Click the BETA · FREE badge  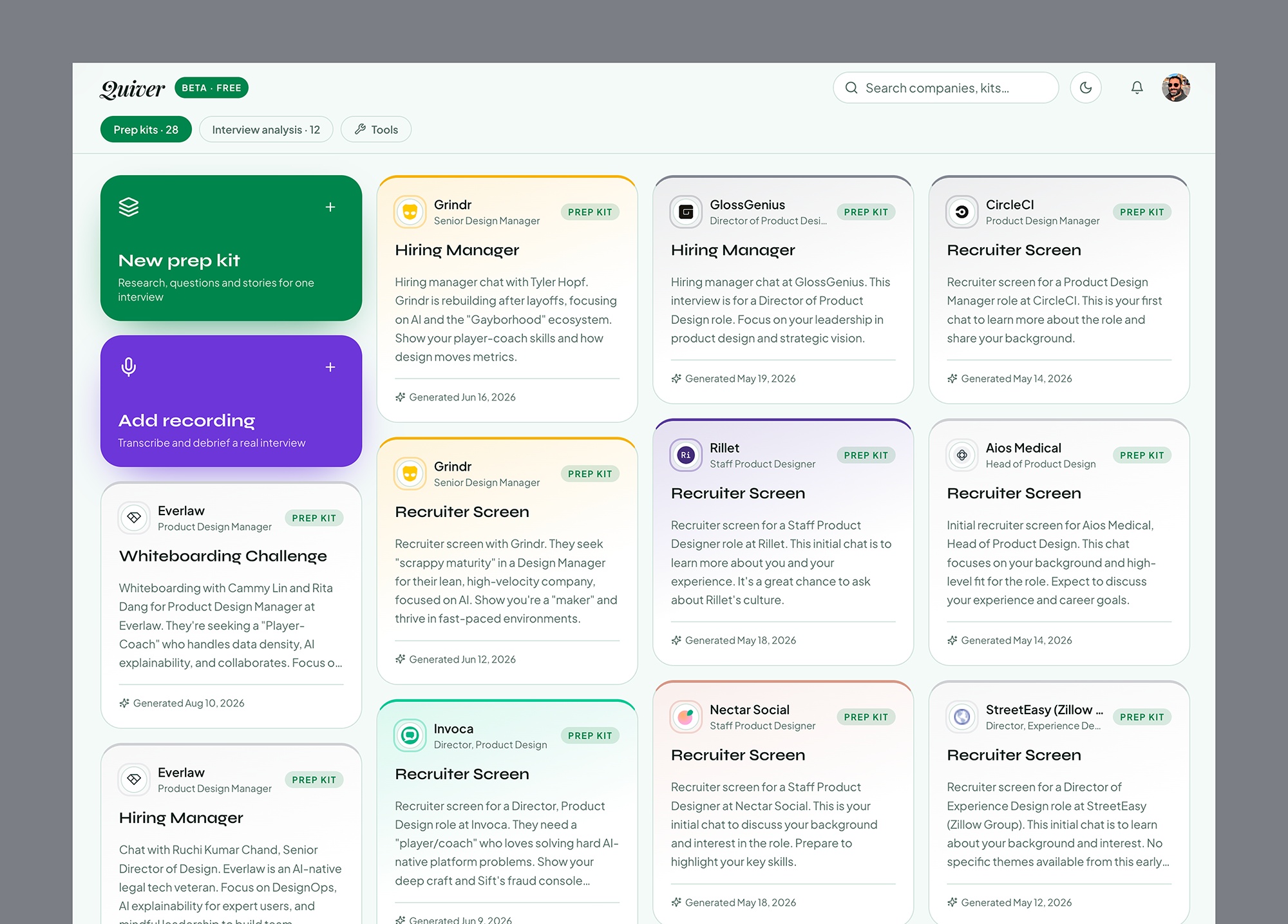(211, 88)
